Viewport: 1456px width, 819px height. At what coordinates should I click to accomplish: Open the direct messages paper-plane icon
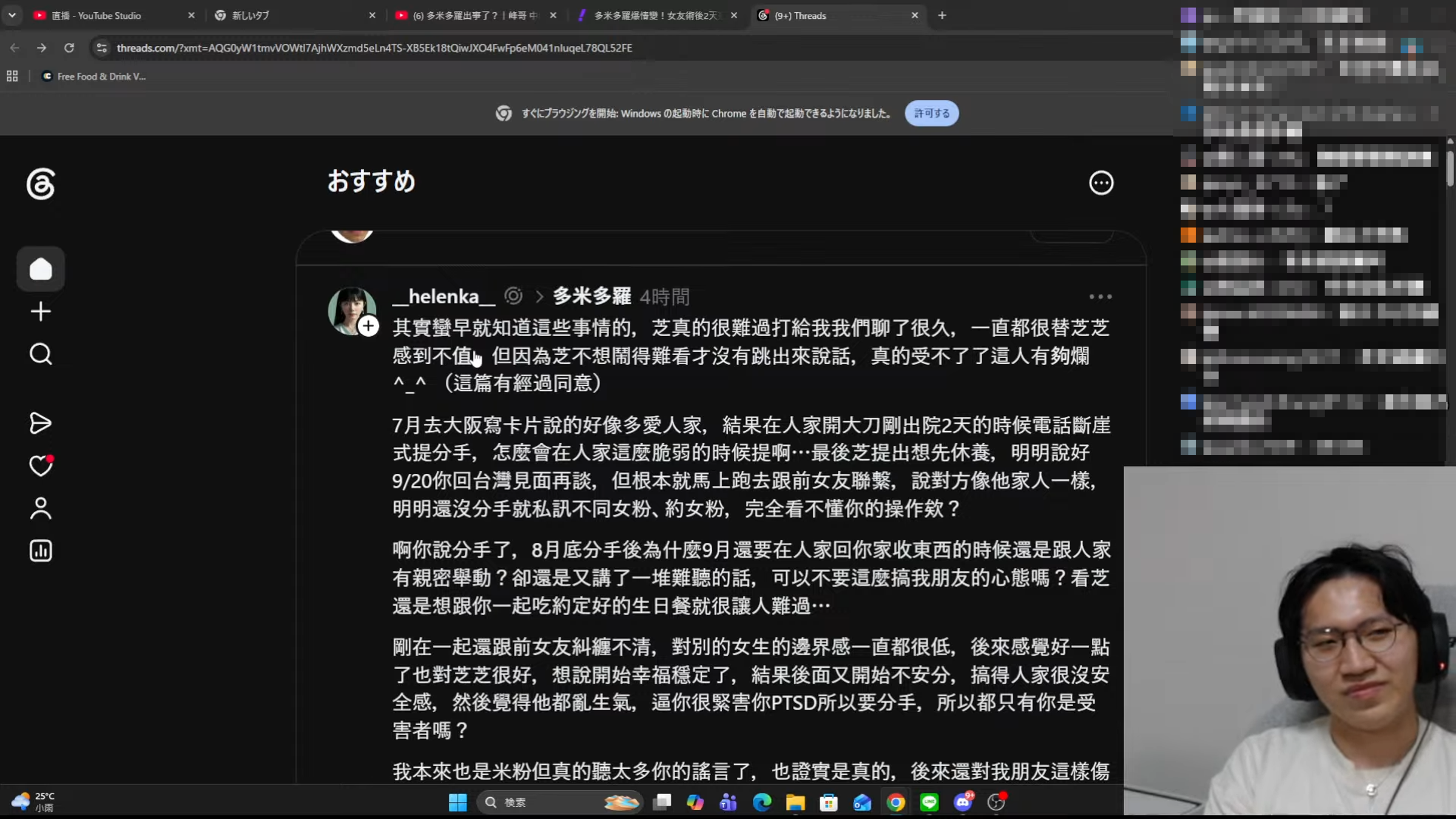point(41,423)
